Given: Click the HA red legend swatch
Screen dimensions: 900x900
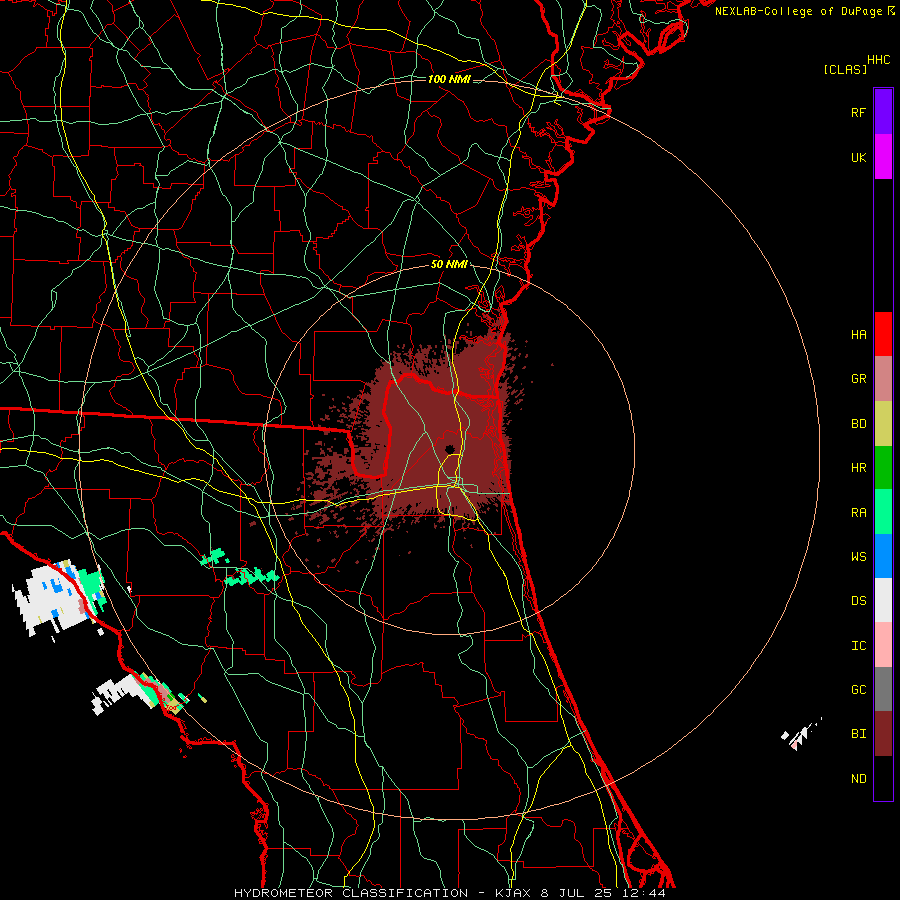Looking at the screenshot, I should 883,334.
